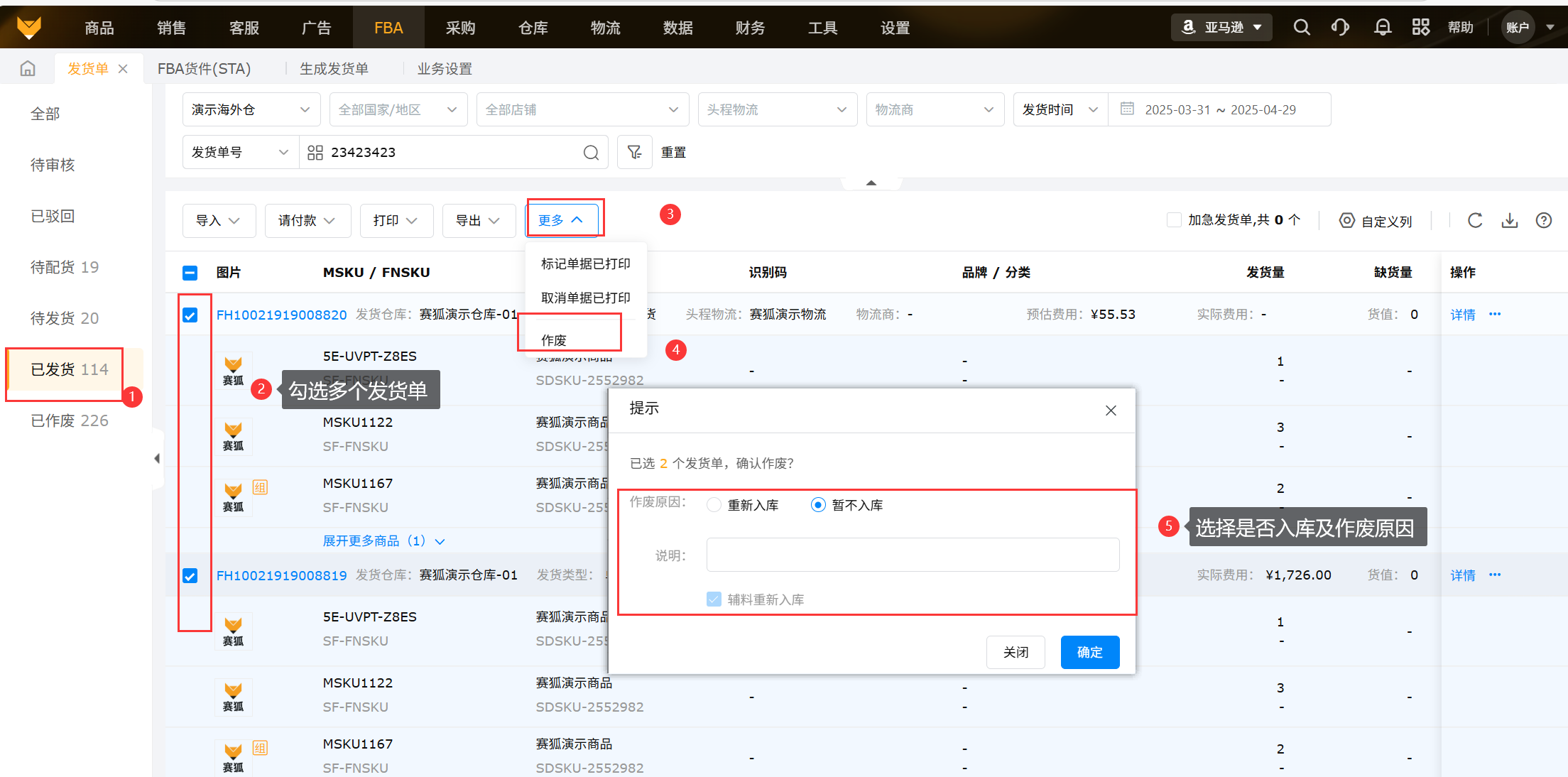Click the 说明 text input field
This screenshot has height=777, width=1568.
913,555
